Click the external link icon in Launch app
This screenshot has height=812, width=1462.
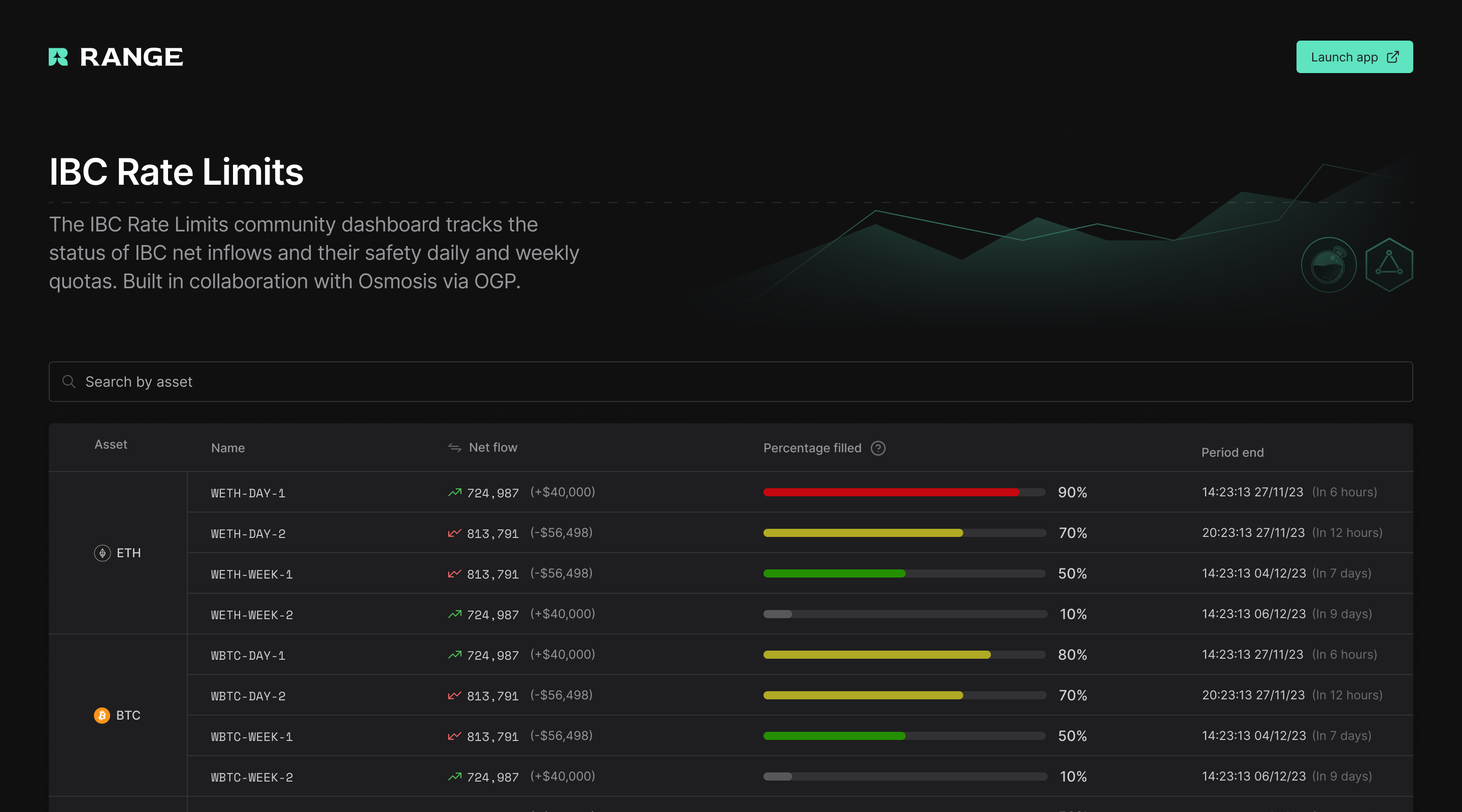point(1393,57)
